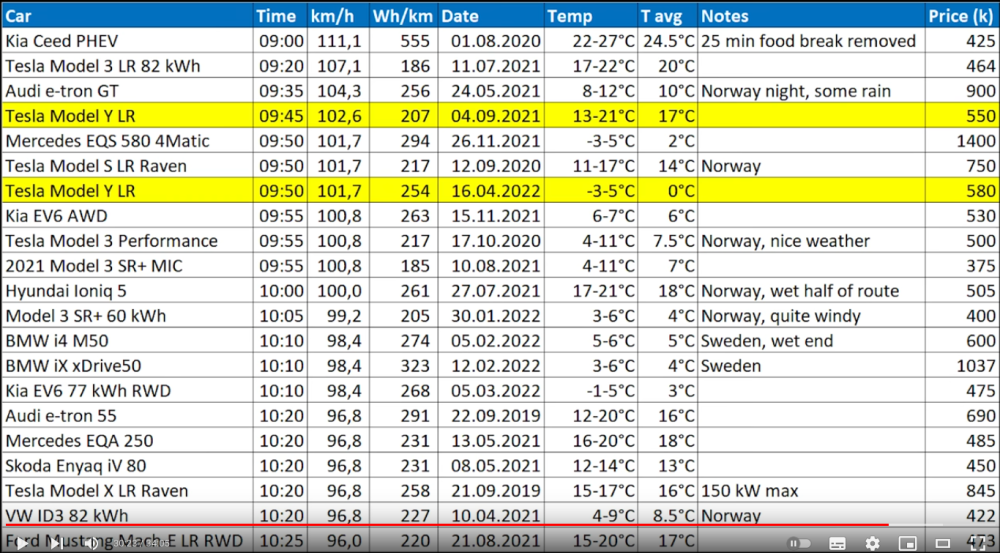Click the date '01.08.2020'
1000x553 pixels.
point(496,41)
